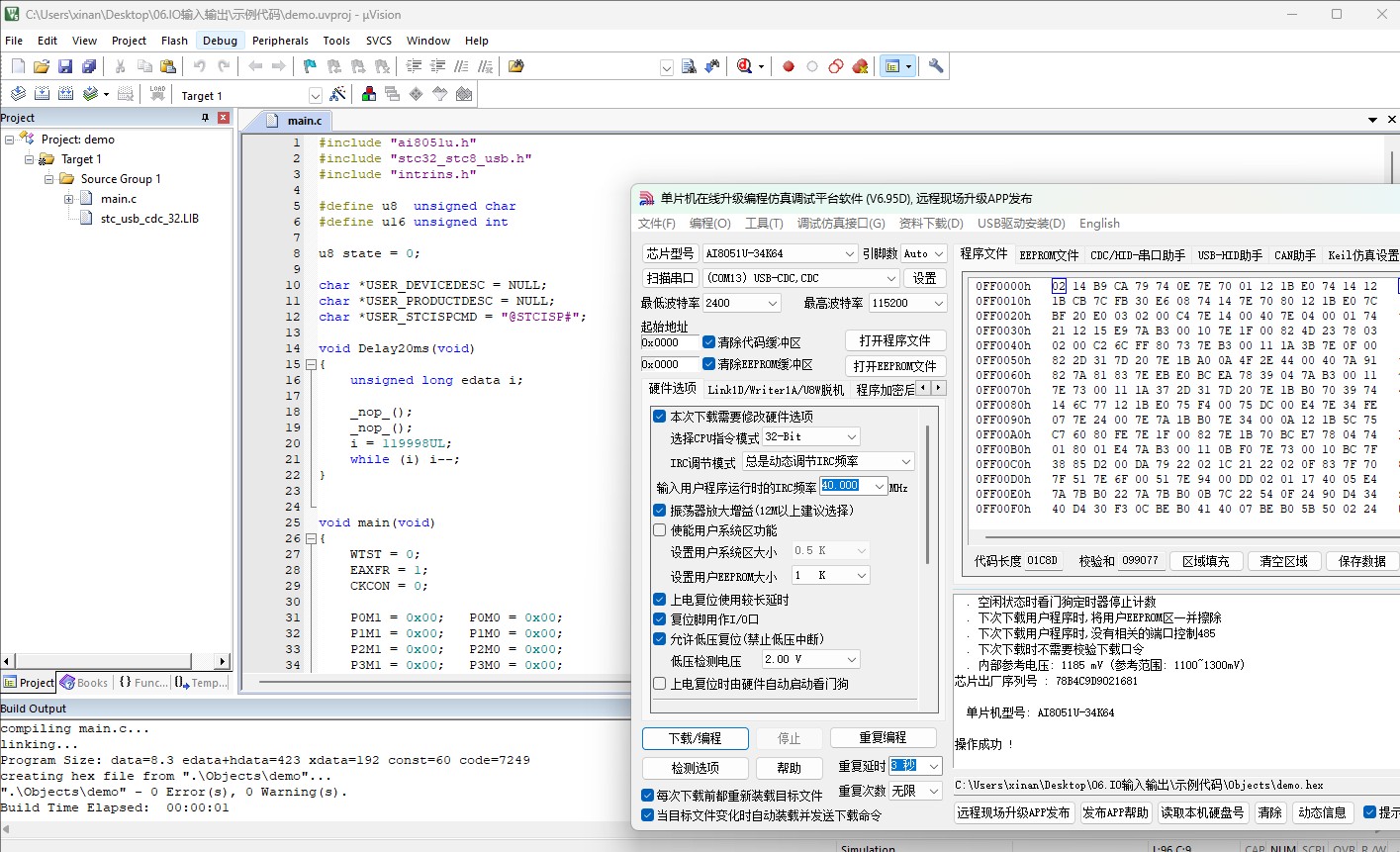Open a file with the folder icon
The image size is (1400, 852).
pos(42,66)
